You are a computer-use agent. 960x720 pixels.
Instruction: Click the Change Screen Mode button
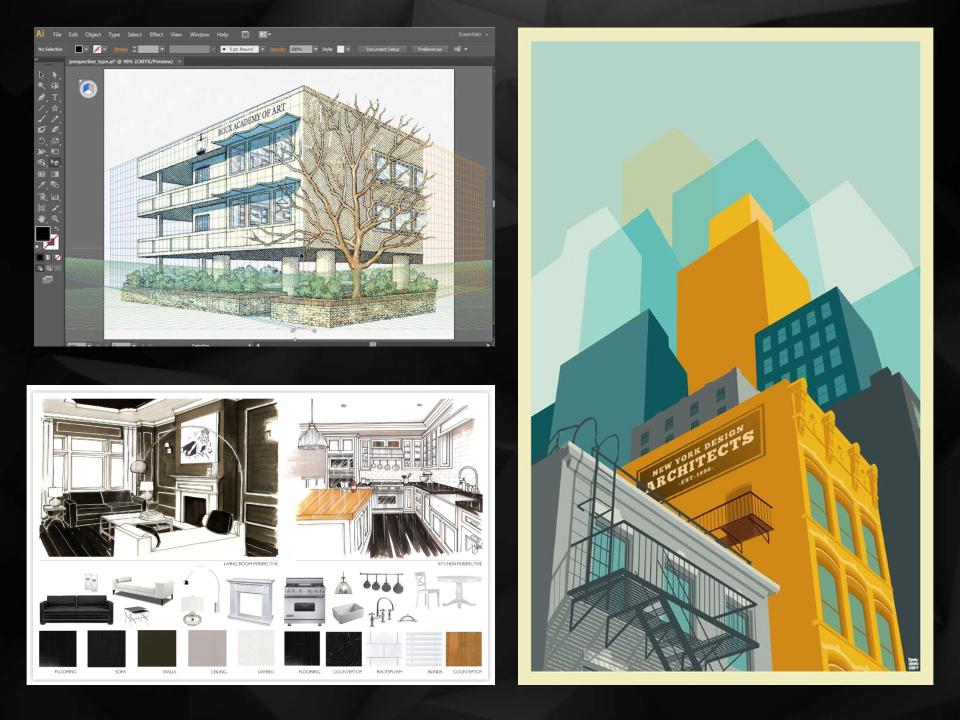pyautogui.click(x=47, y=280)
